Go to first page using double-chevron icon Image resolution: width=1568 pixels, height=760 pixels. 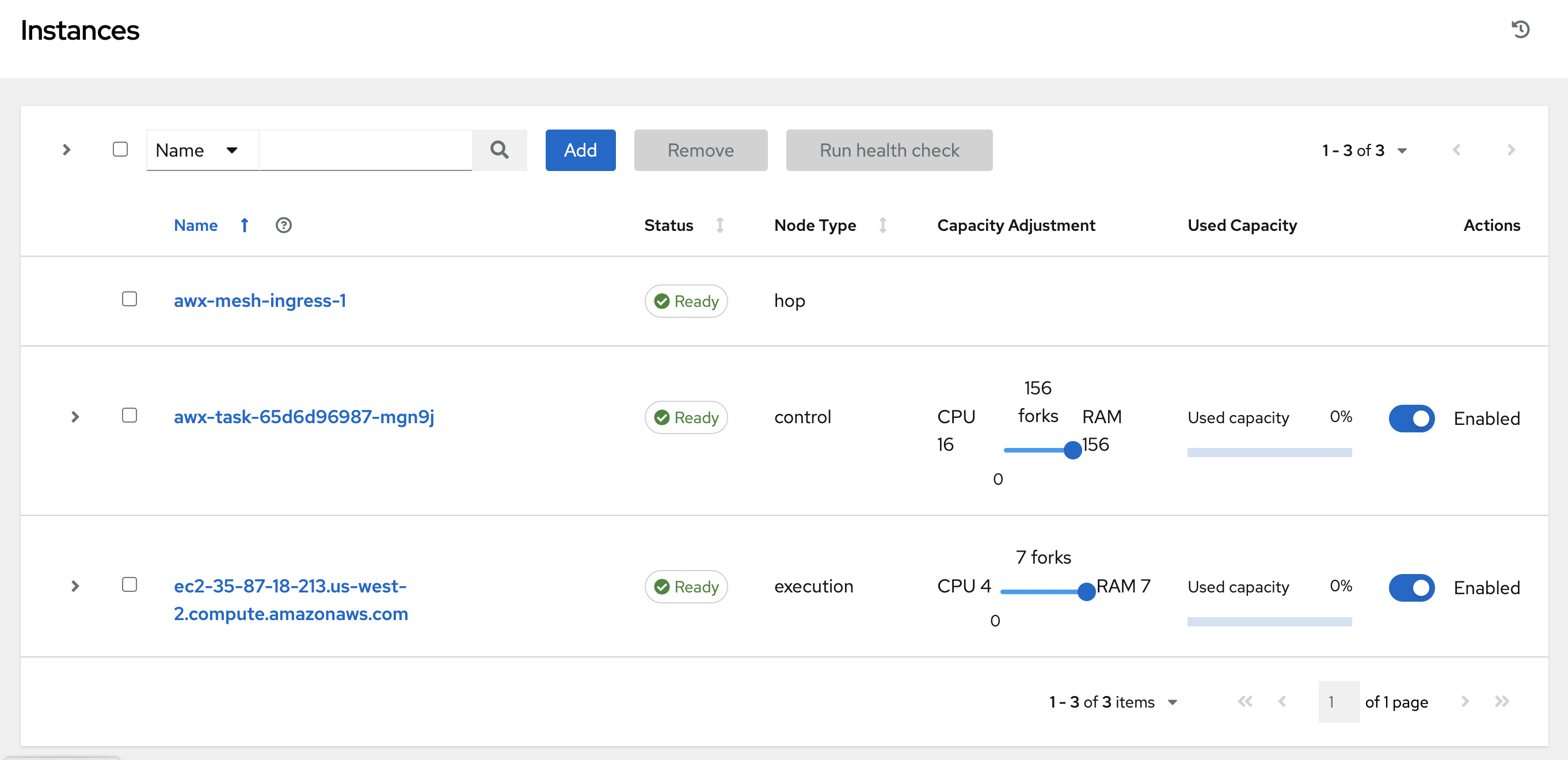coord(1246,701)
